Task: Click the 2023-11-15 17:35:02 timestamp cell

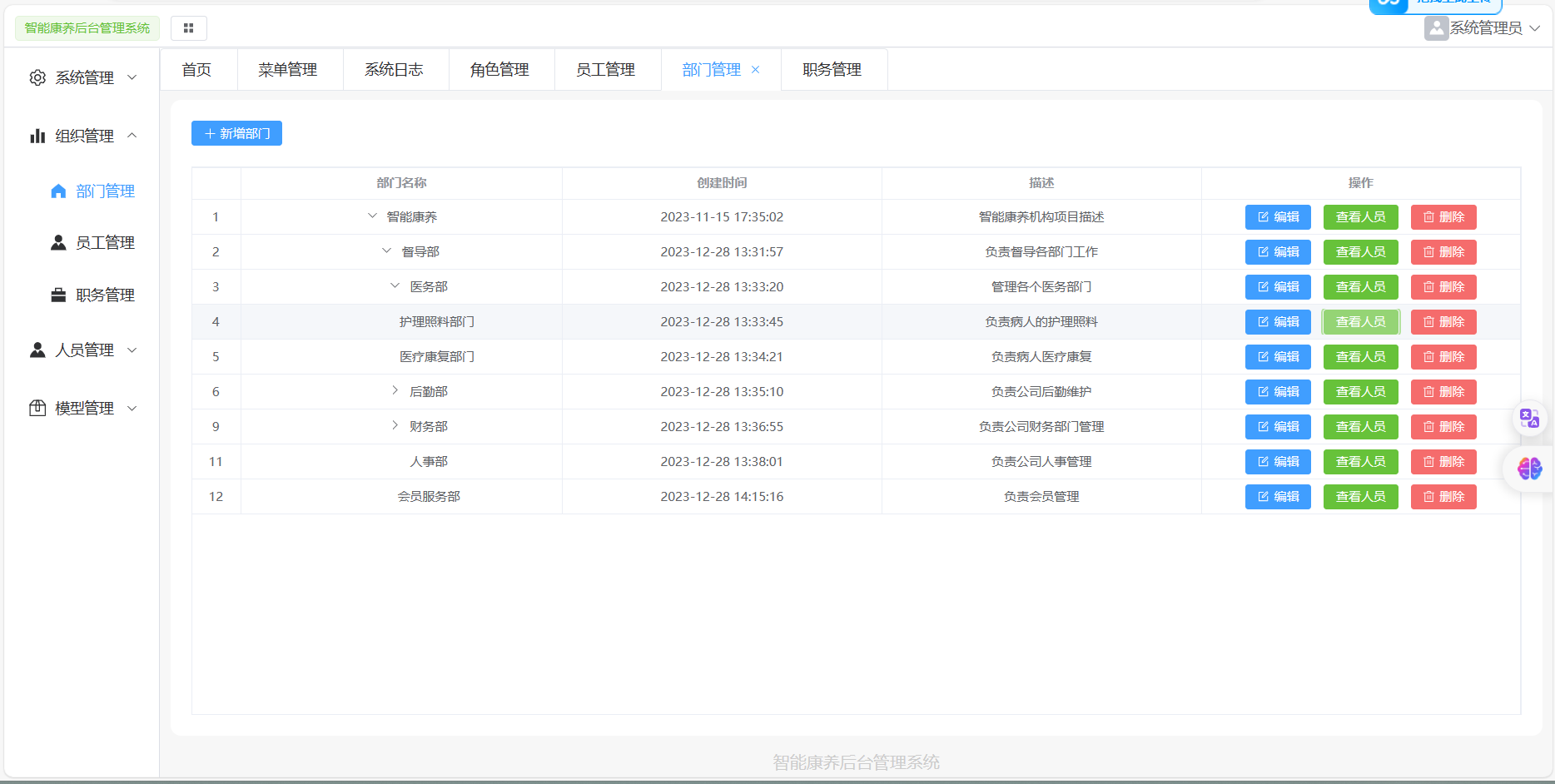Action: [722, 217]
